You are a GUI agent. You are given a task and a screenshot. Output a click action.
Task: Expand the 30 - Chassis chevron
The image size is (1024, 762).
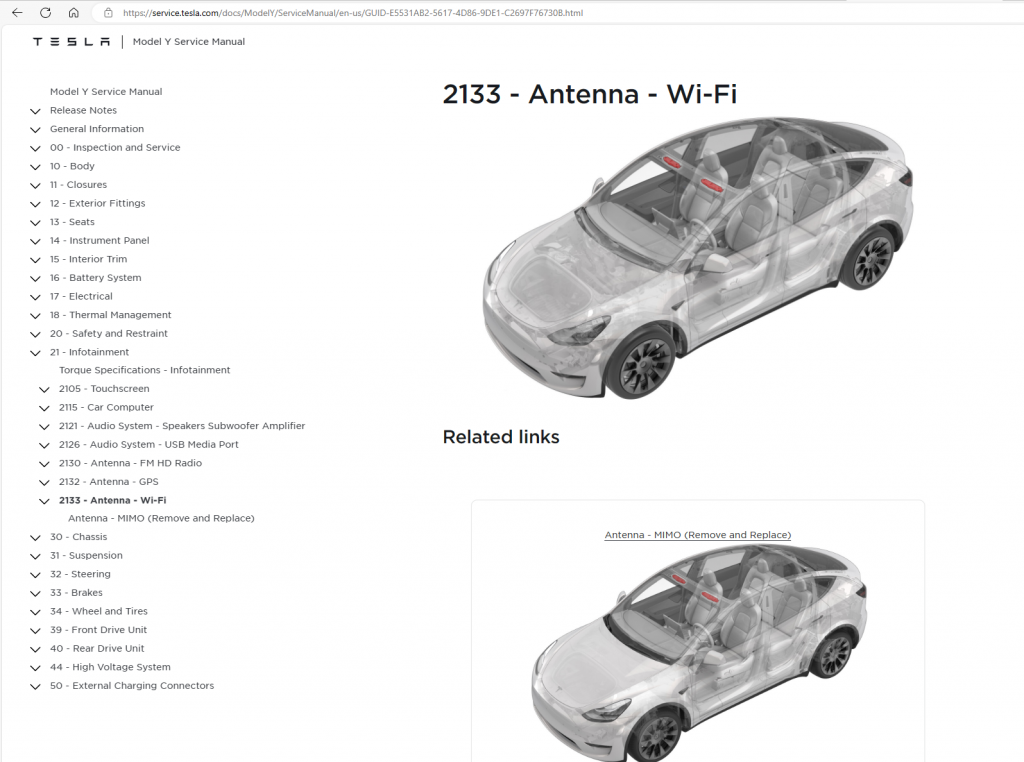(35, 537)
